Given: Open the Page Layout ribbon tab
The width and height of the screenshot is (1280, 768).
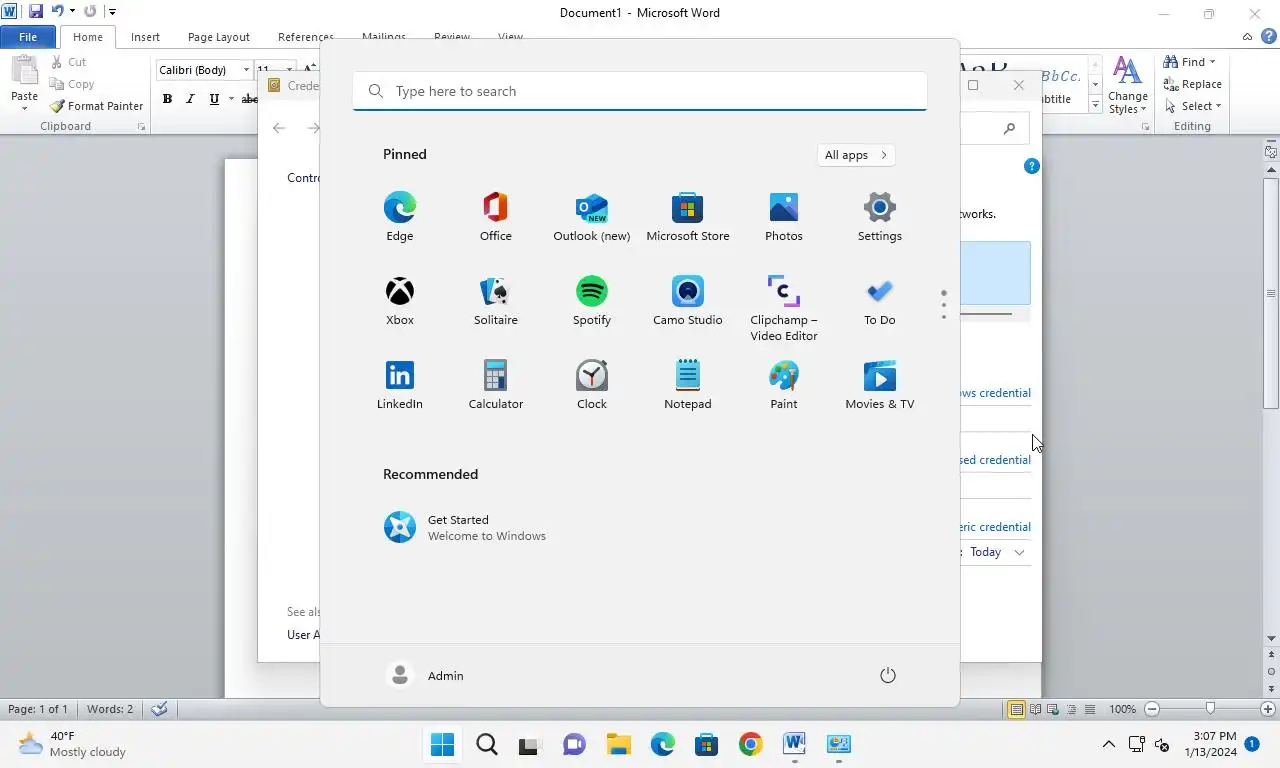Looking at the screenshot, I should click(218, 37).
